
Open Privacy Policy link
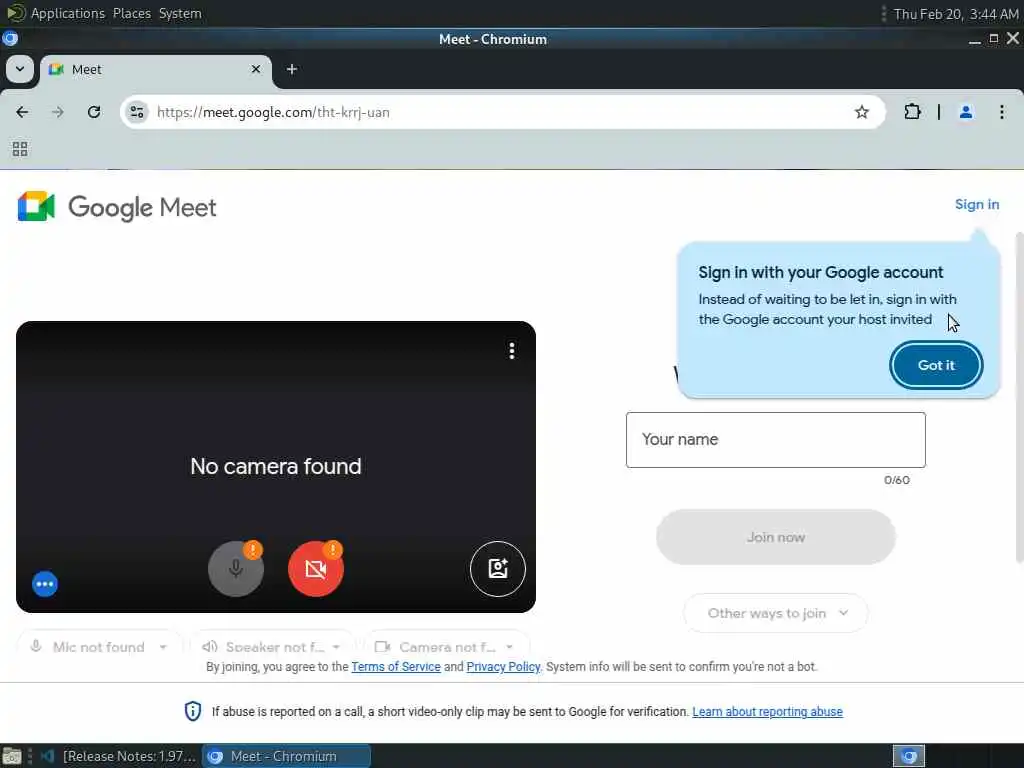click(503, 667)
